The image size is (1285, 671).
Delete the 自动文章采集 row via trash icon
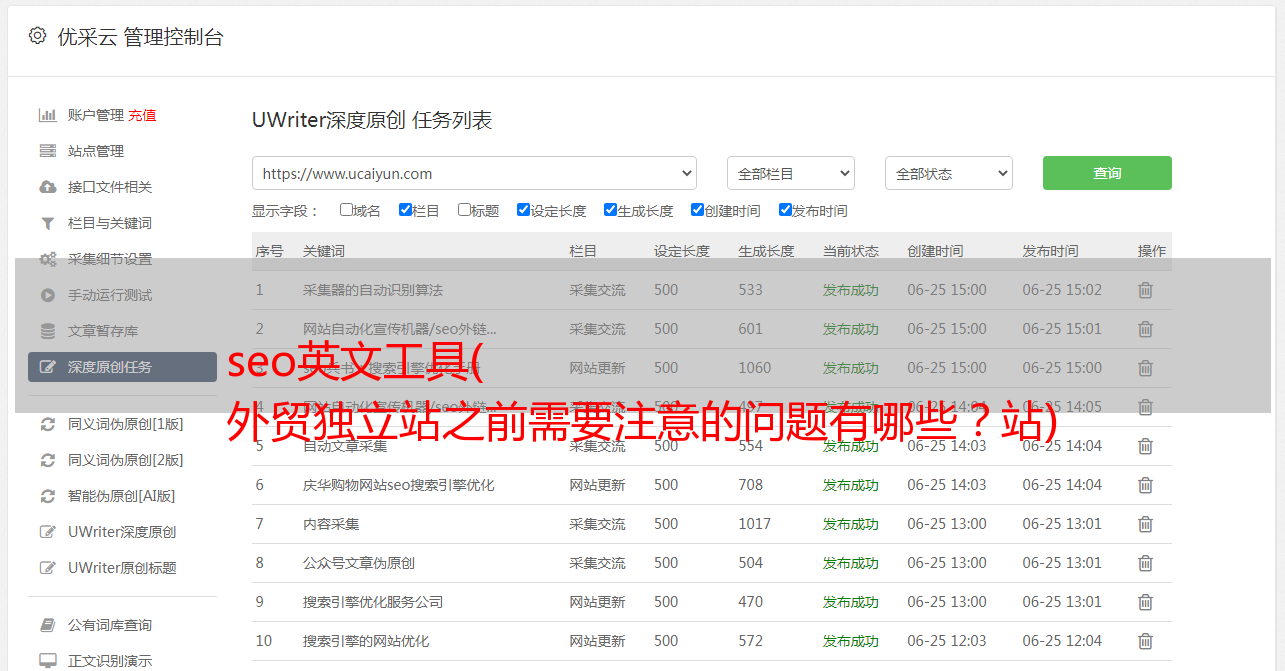[x=1145, y=446]
